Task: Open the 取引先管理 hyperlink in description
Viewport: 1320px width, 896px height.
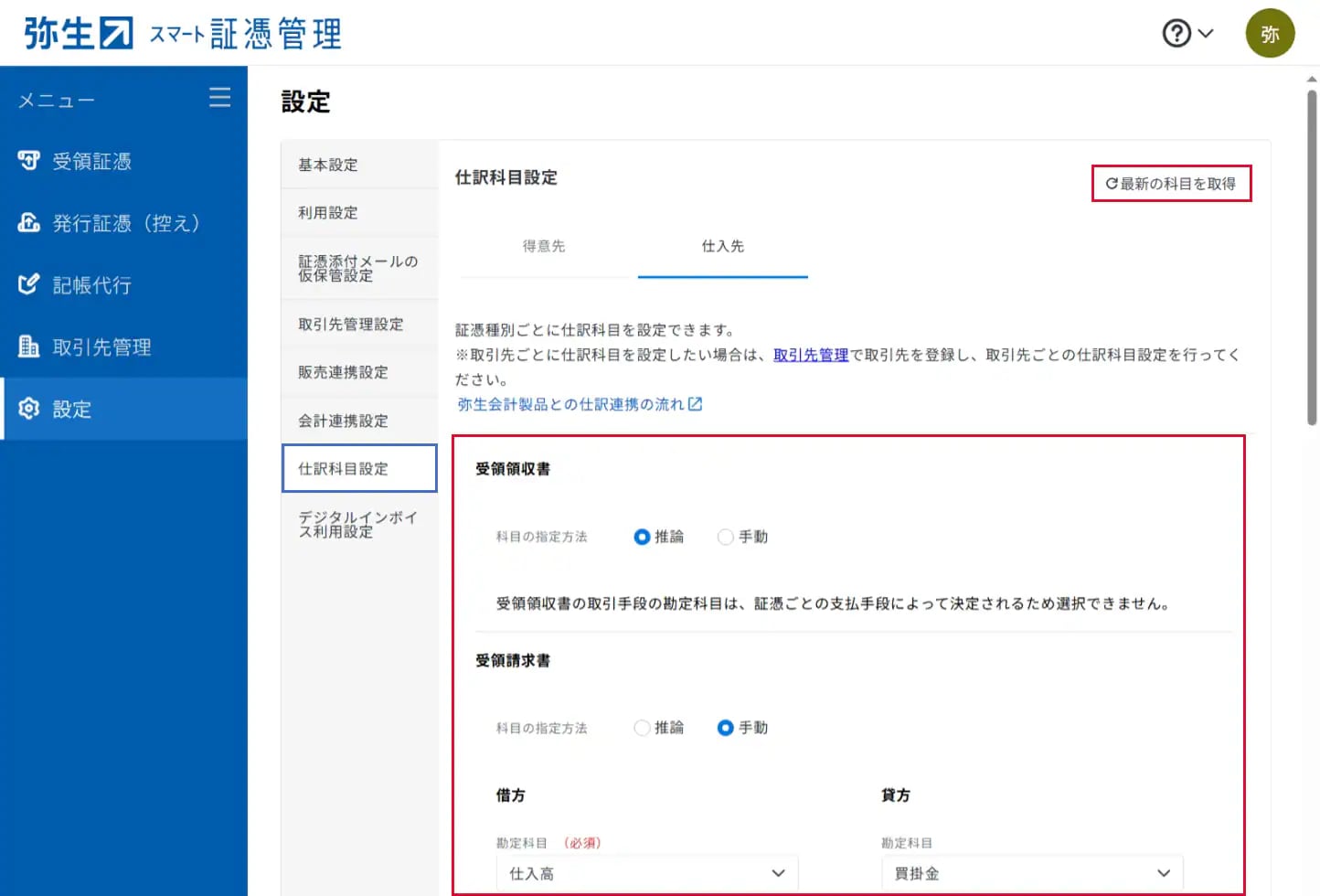Action: coord(811,355)
